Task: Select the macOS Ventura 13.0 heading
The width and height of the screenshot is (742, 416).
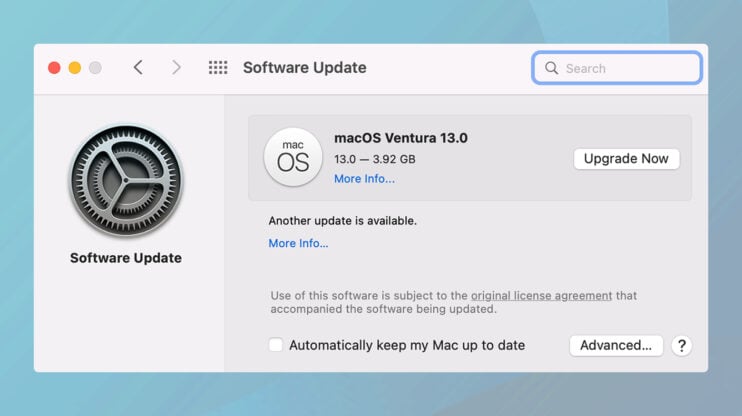Action: coord(401,138)
